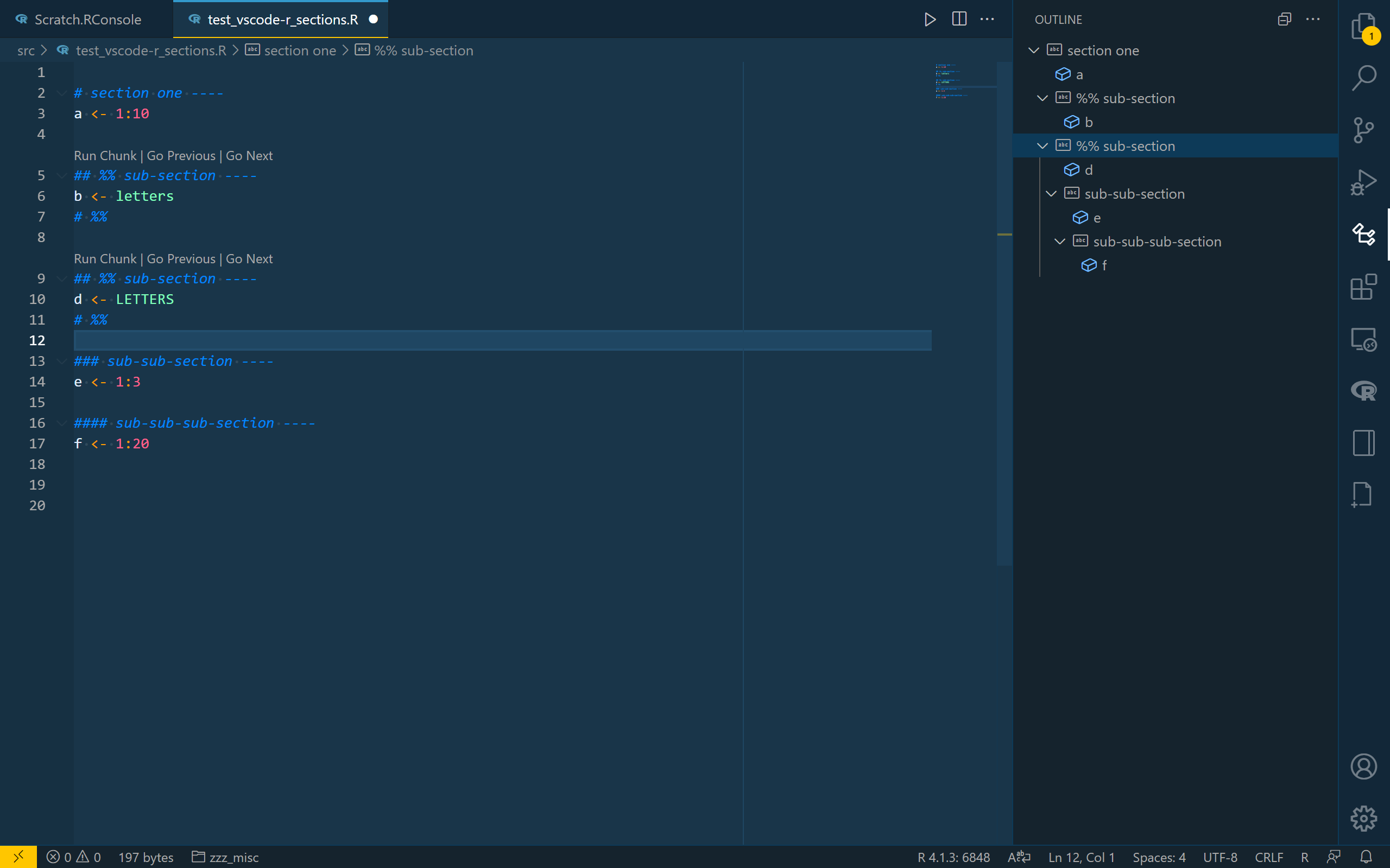Collapse 'section one' in Outline tree
The image size is (1390, 868).
(x=1033, y=50)
